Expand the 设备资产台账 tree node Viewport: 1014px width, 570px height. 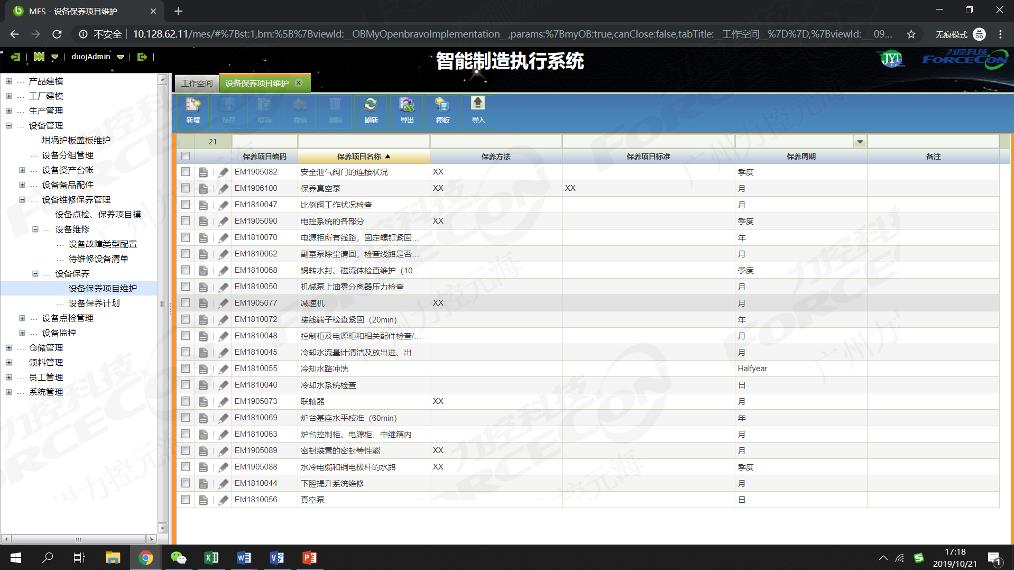(x=22, y=170)
